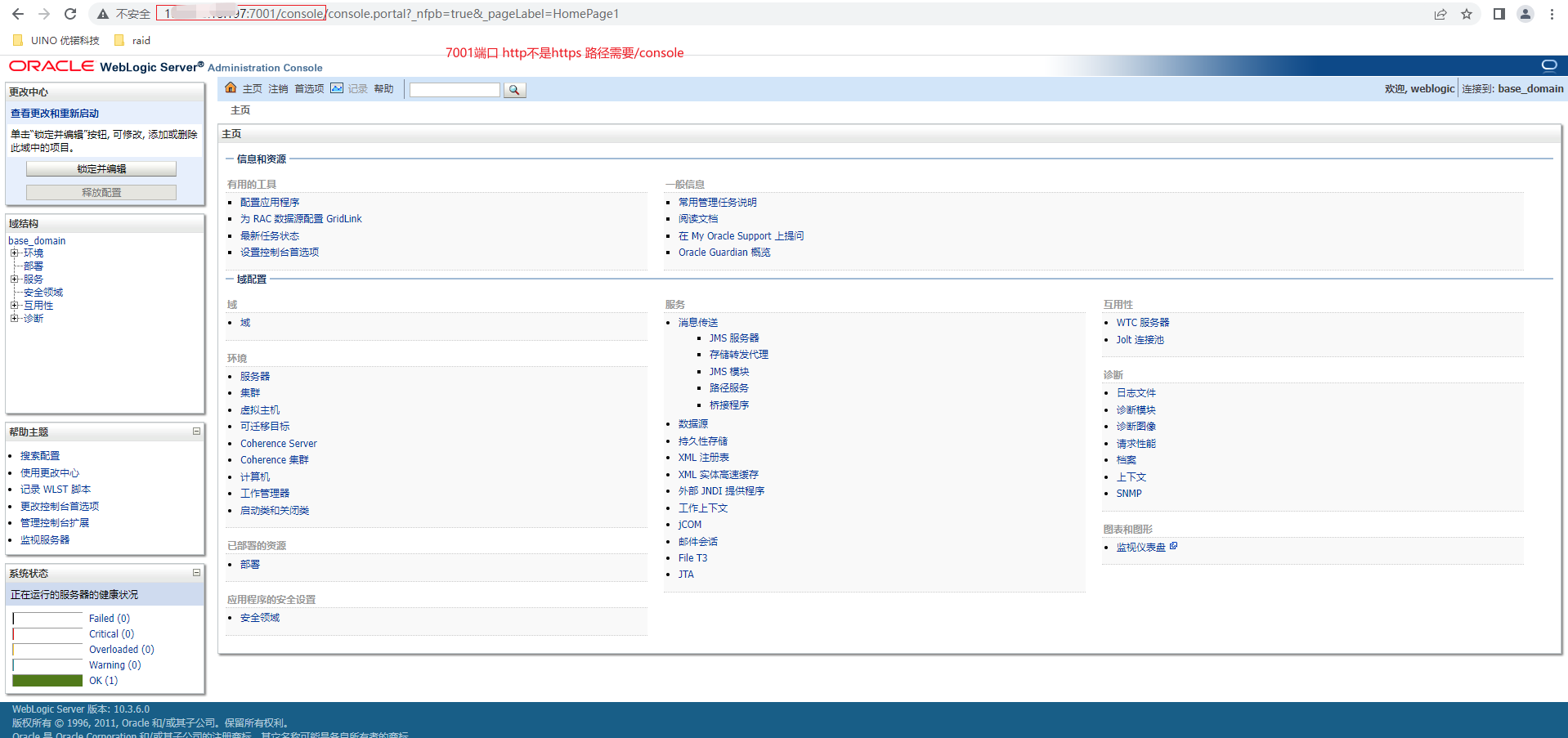The height and width of the screenshot is (738, 1568).
Task: Click the console search input field
Action: click(455, 90)
